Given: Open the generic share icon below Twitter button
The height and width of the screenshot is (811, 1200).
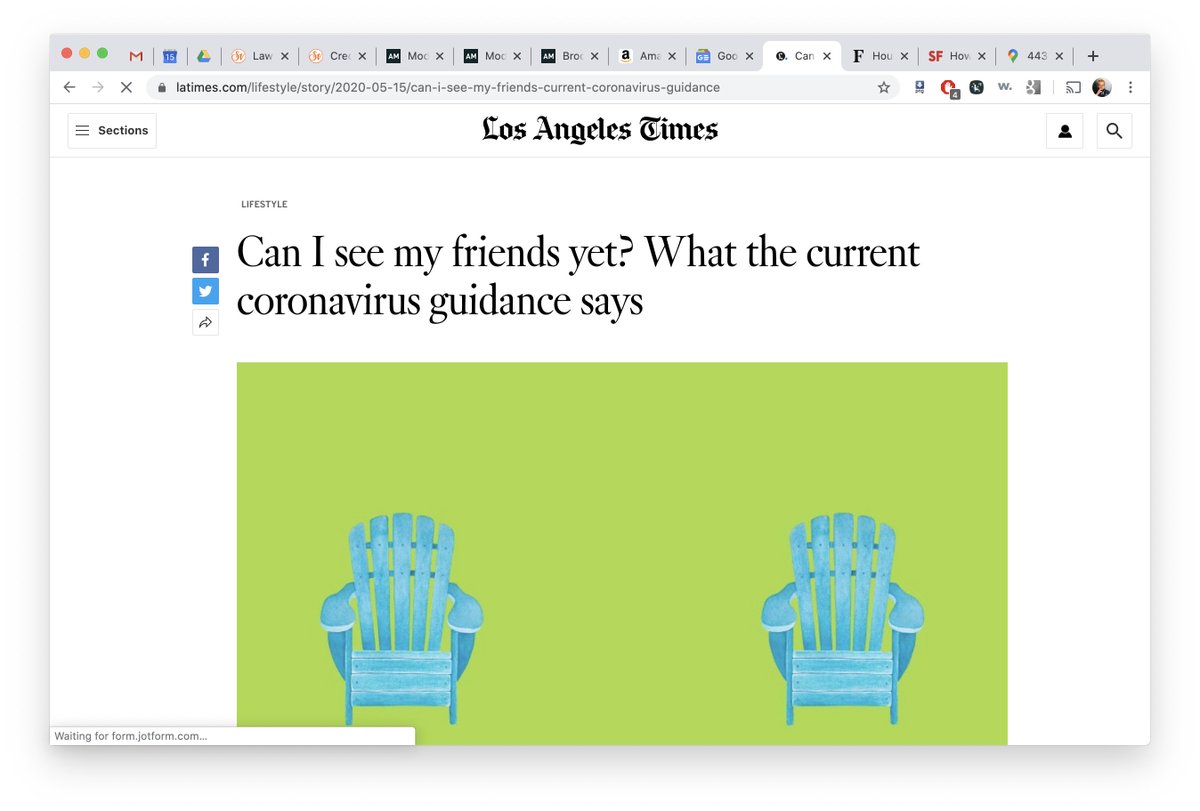Looking at the screenshot, I should click(205, 322).
